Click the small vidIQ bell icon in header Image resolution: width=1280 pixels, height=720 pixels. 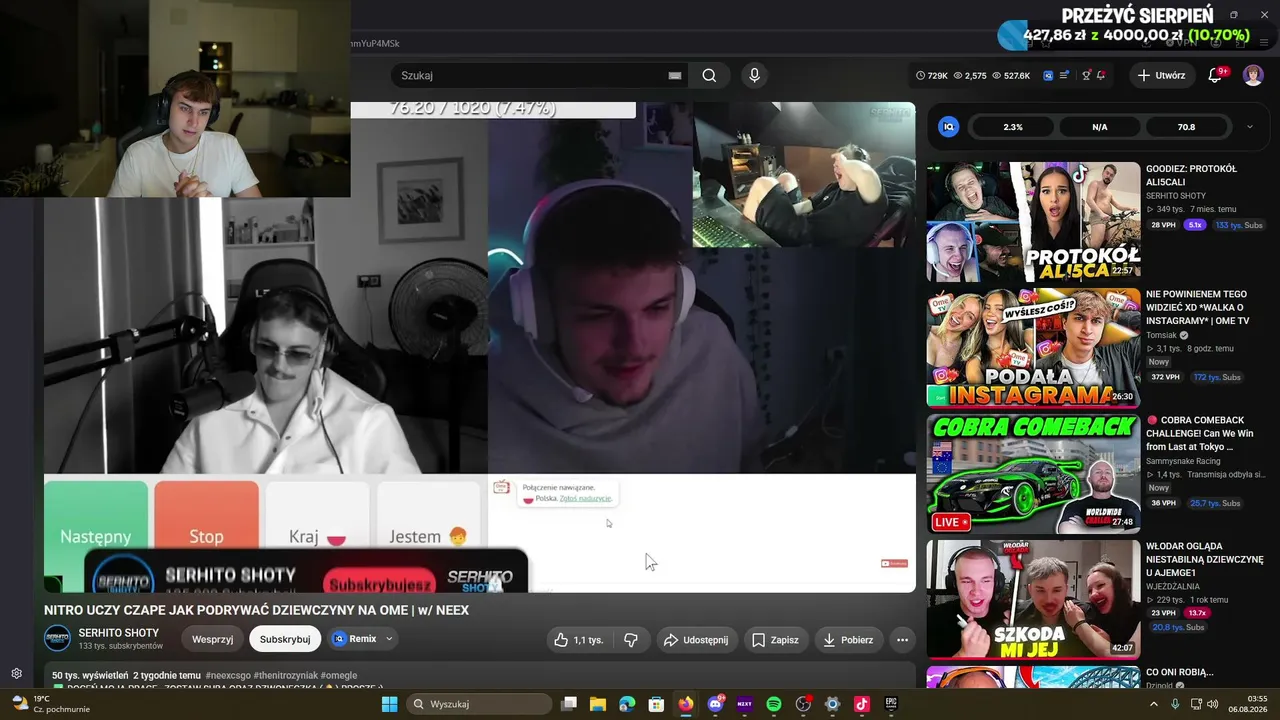1101,75
